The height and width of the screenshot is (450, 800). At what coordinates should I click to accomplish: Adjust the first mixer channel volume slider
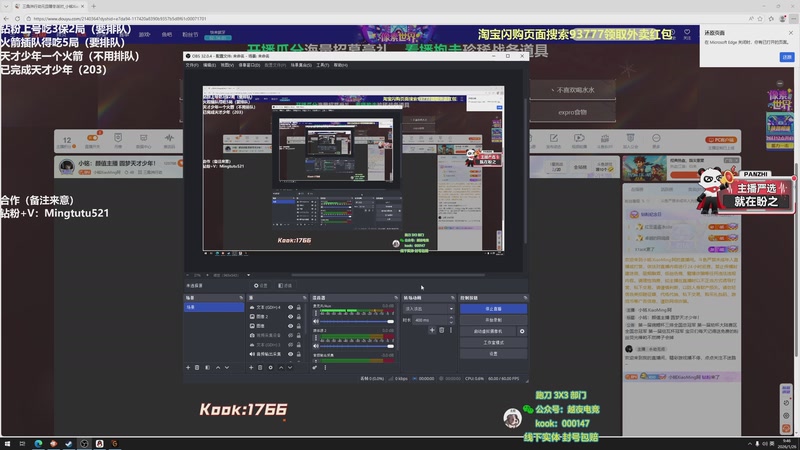point(357,321)
